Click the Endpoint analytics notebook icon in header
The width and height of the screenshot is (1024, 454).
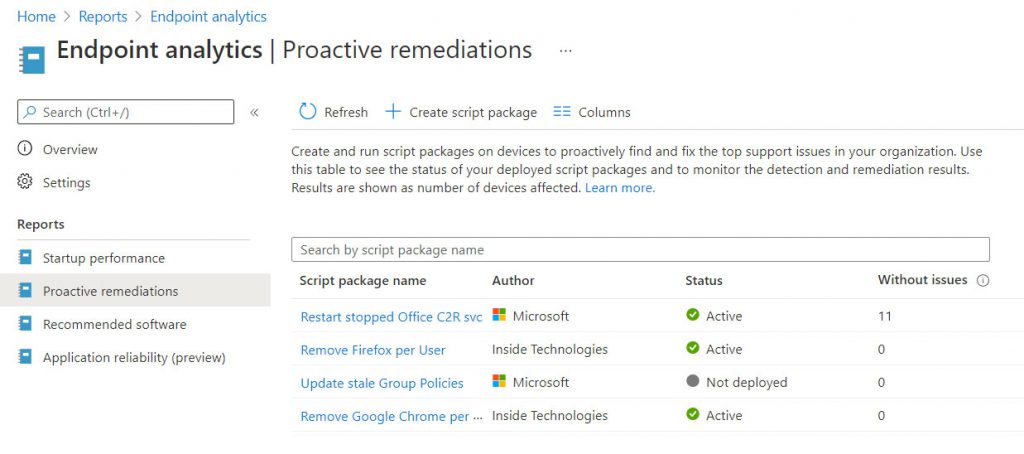(31, 59)
